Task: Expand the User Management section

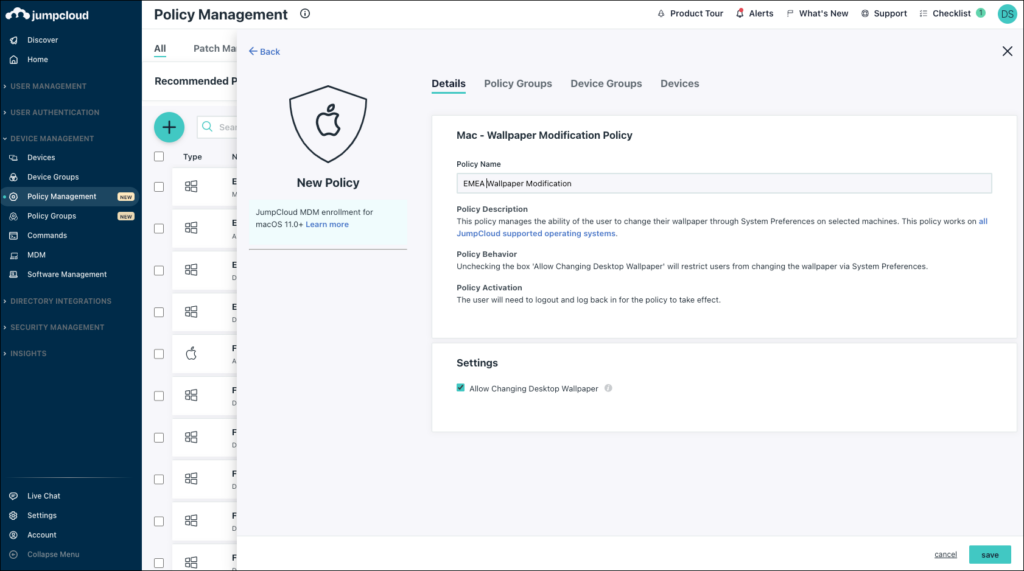Action: pos(48,86)
